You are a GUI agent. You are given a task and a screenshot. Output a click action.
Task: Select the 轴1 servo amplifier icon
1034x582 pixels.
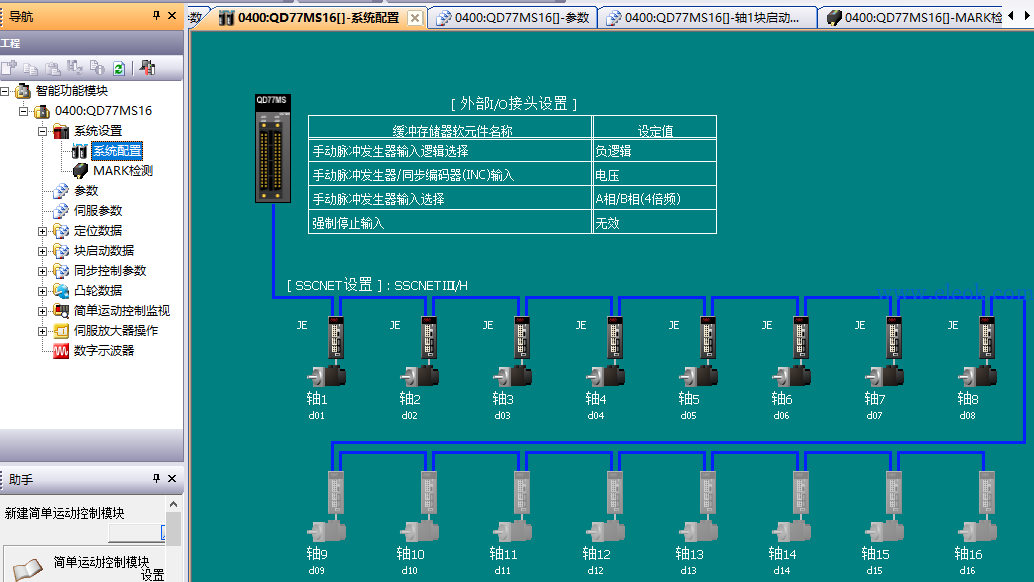[x=336, y=337]
